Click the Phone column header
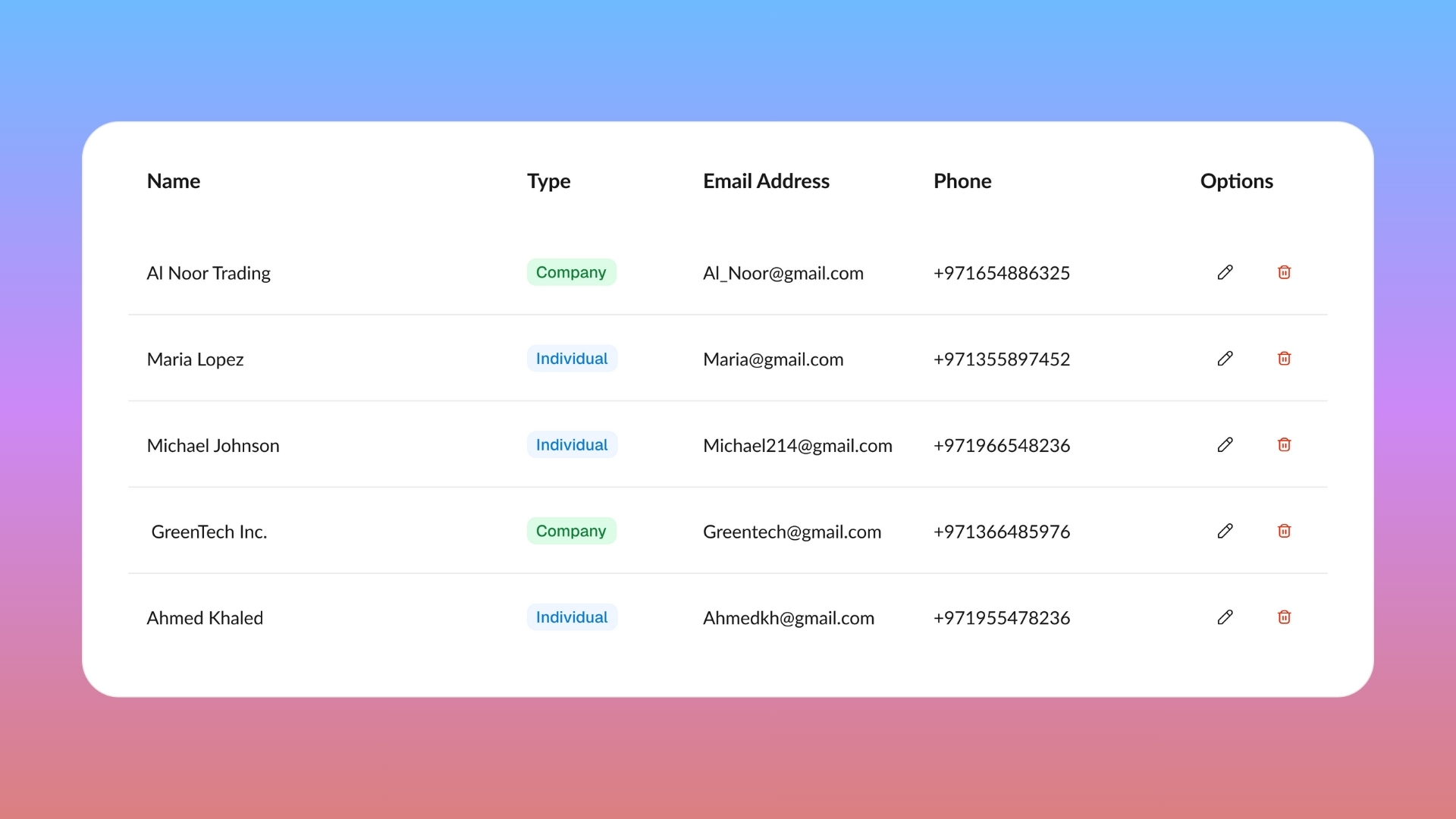1456x819 pixels. point(962,181)
